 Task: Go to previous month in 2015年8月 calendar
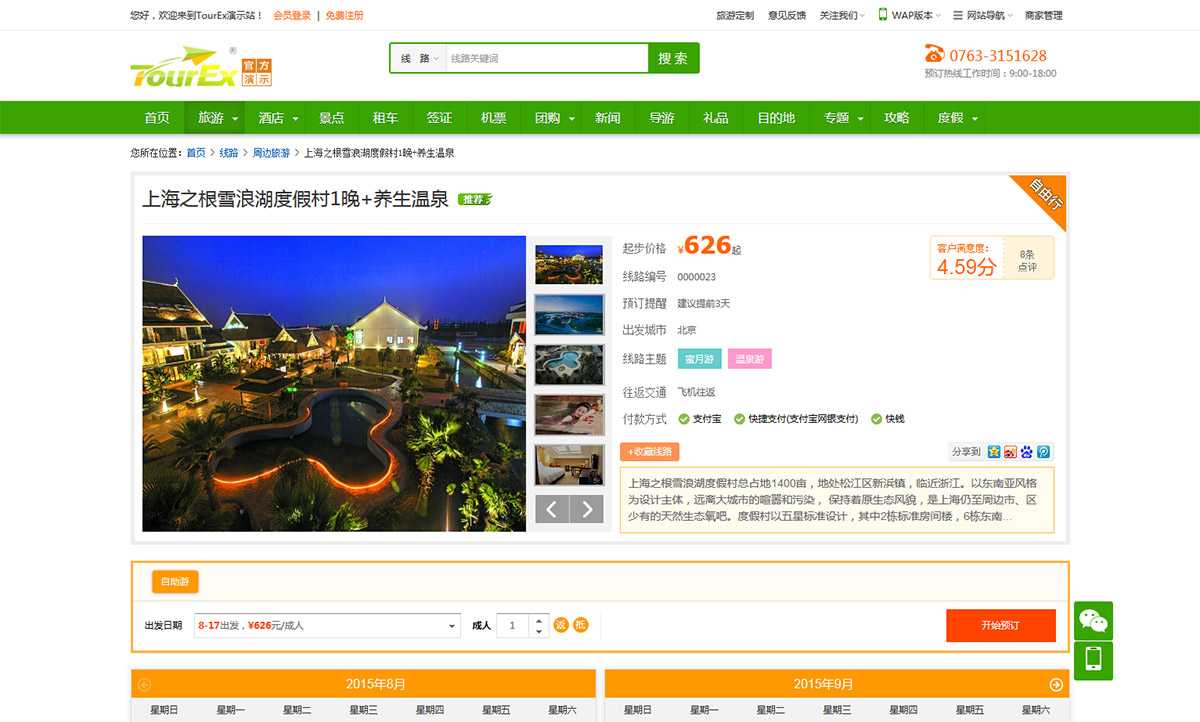point(145,684)
